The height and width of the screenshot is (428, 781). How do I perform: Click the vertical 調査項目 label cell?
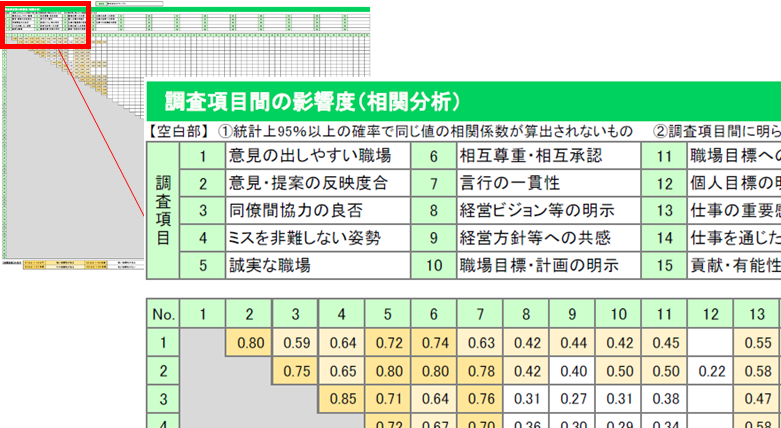click(162, 211)
